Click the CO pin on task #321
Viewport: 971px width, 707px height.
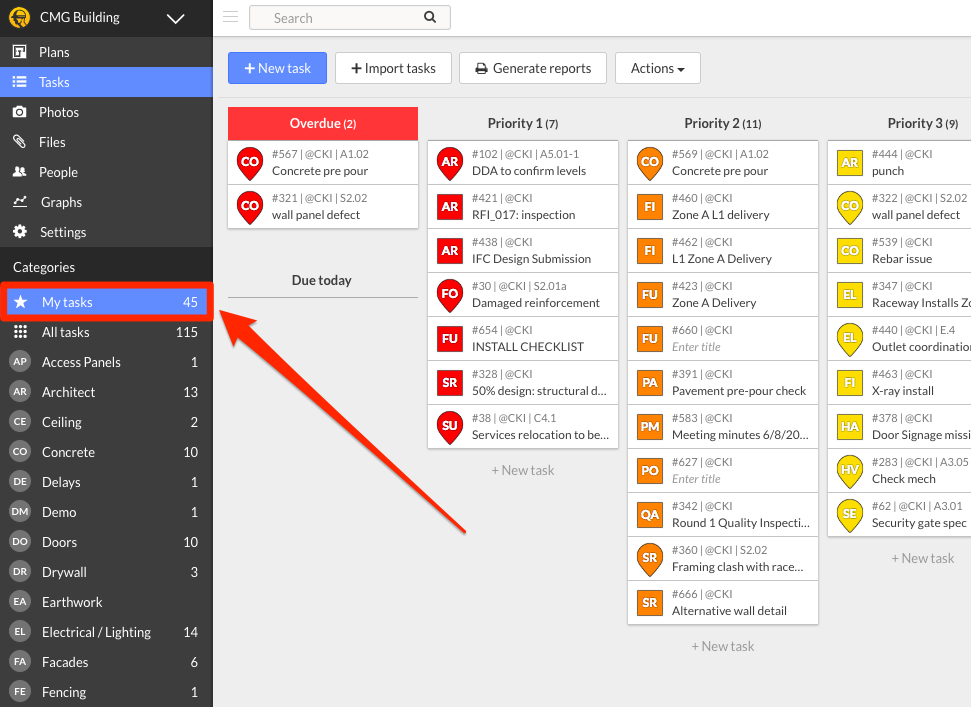pos(250,207)
